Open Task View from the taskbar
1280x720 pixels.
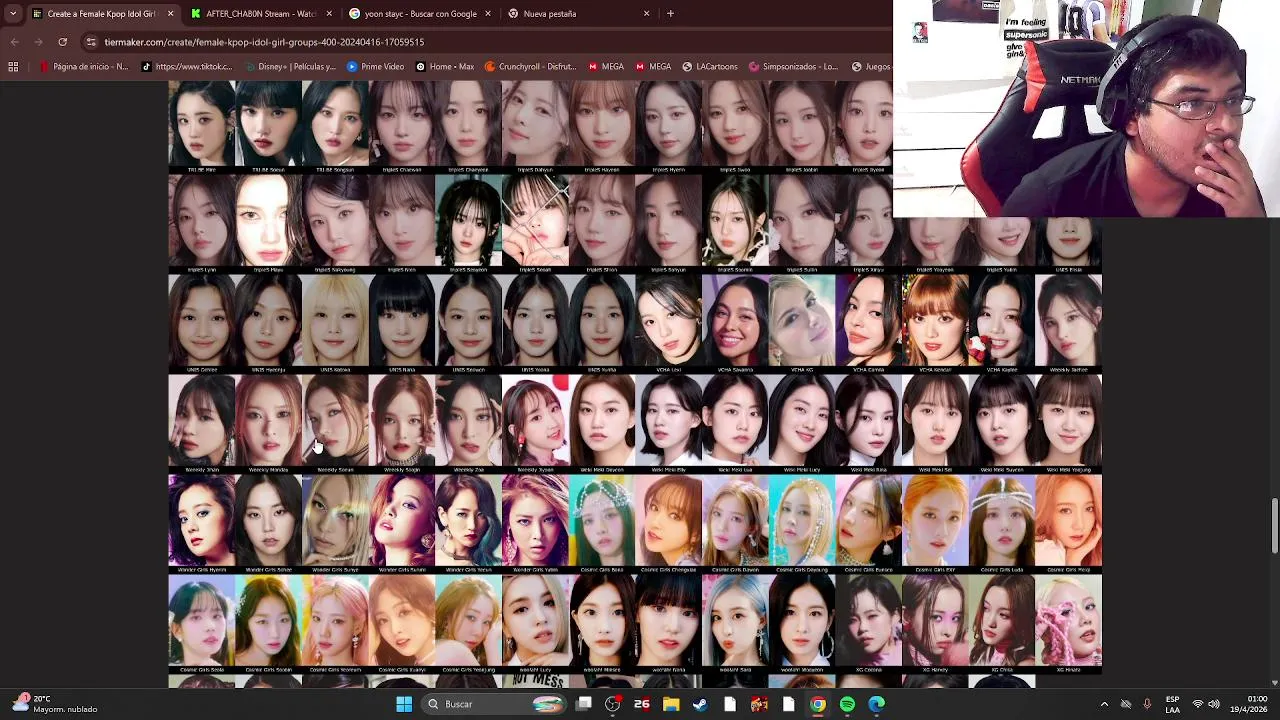[584, 704]
